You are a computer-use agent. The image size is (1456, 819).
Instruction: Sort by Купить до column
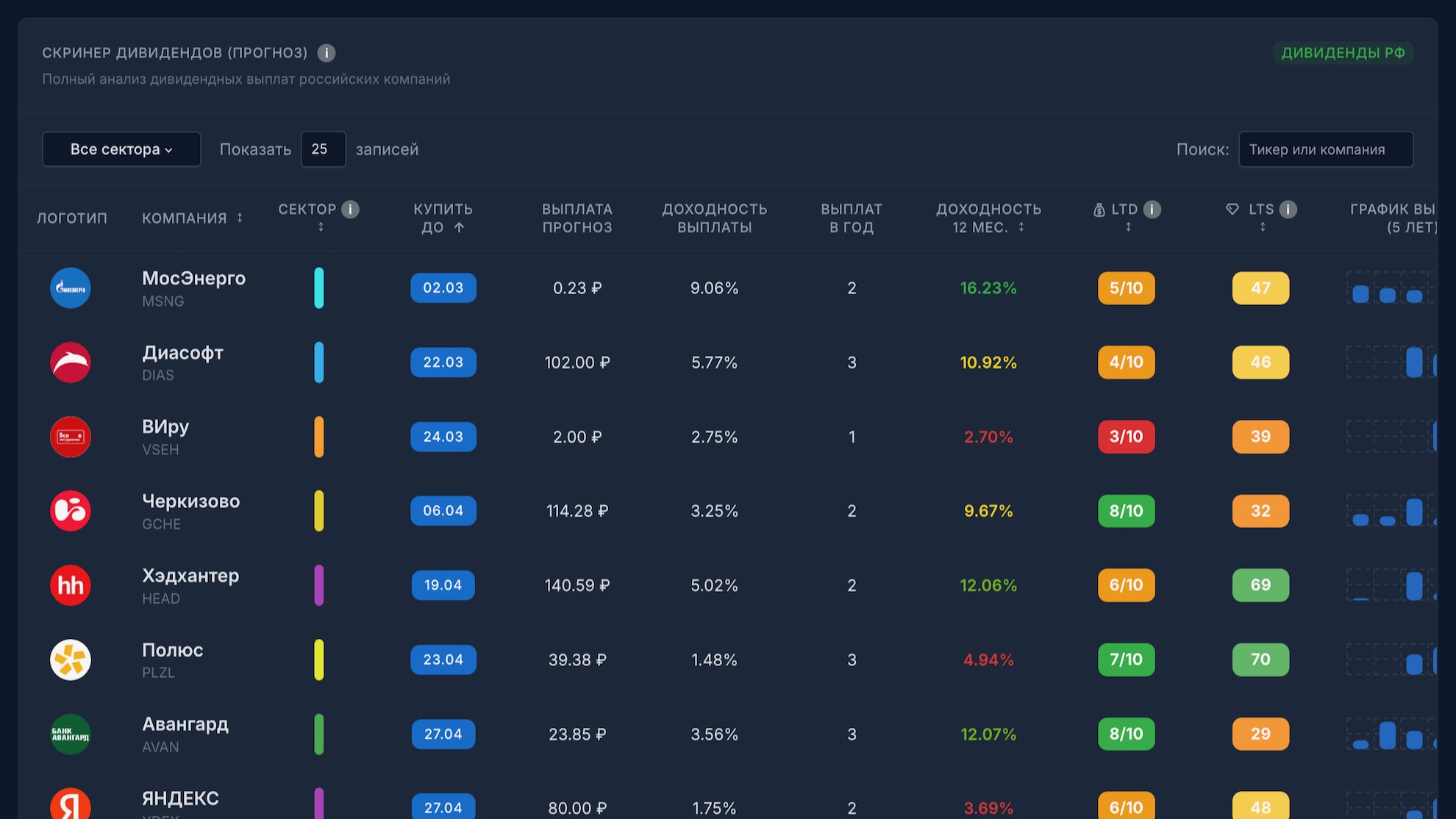pos(443,218)
